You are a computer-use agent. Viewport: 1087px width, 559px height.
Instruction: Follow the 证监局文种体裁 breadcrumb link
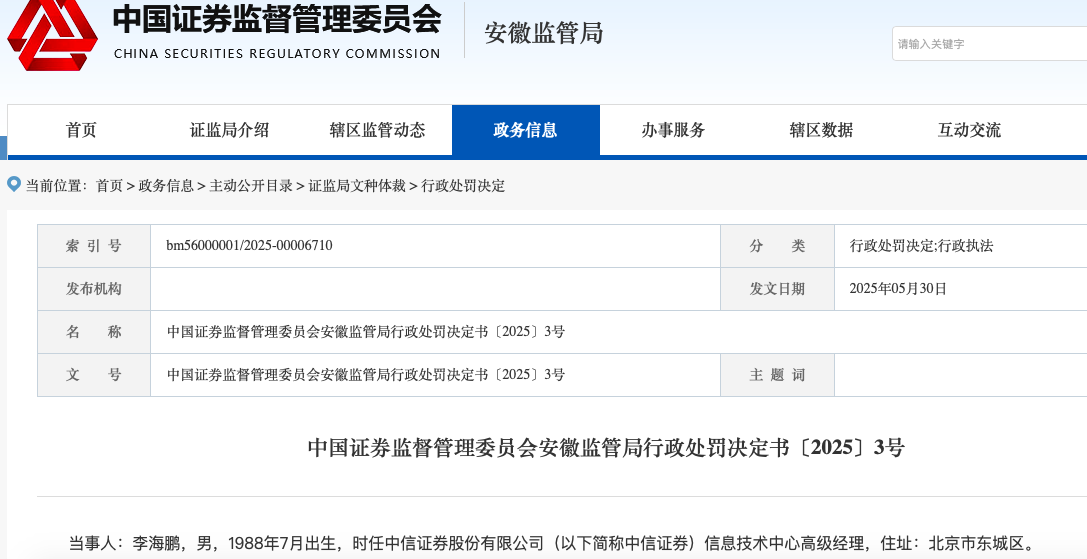(x=357, y=186)
